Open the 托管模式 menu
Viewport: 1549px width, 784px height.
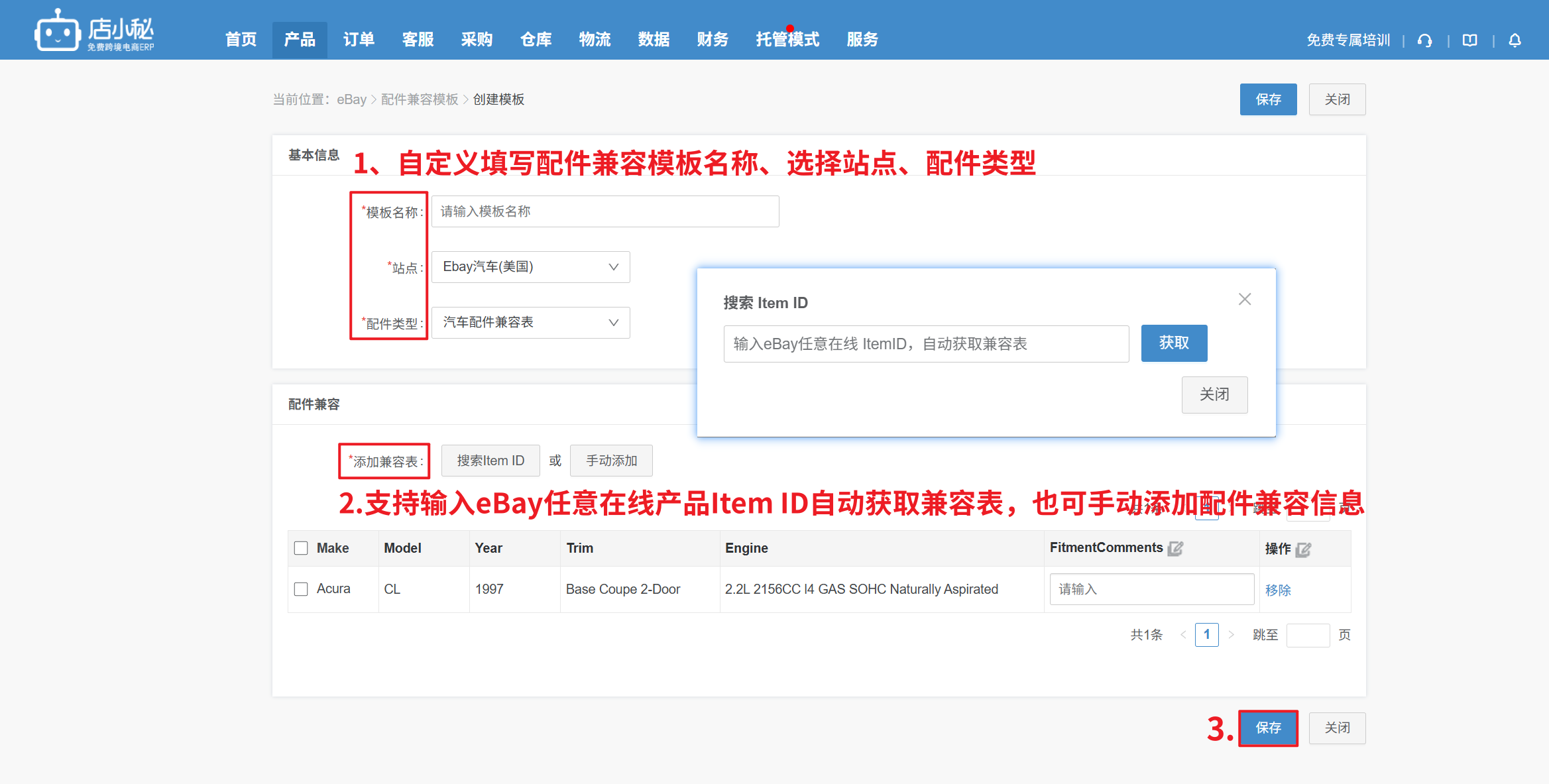pos(787,40)
